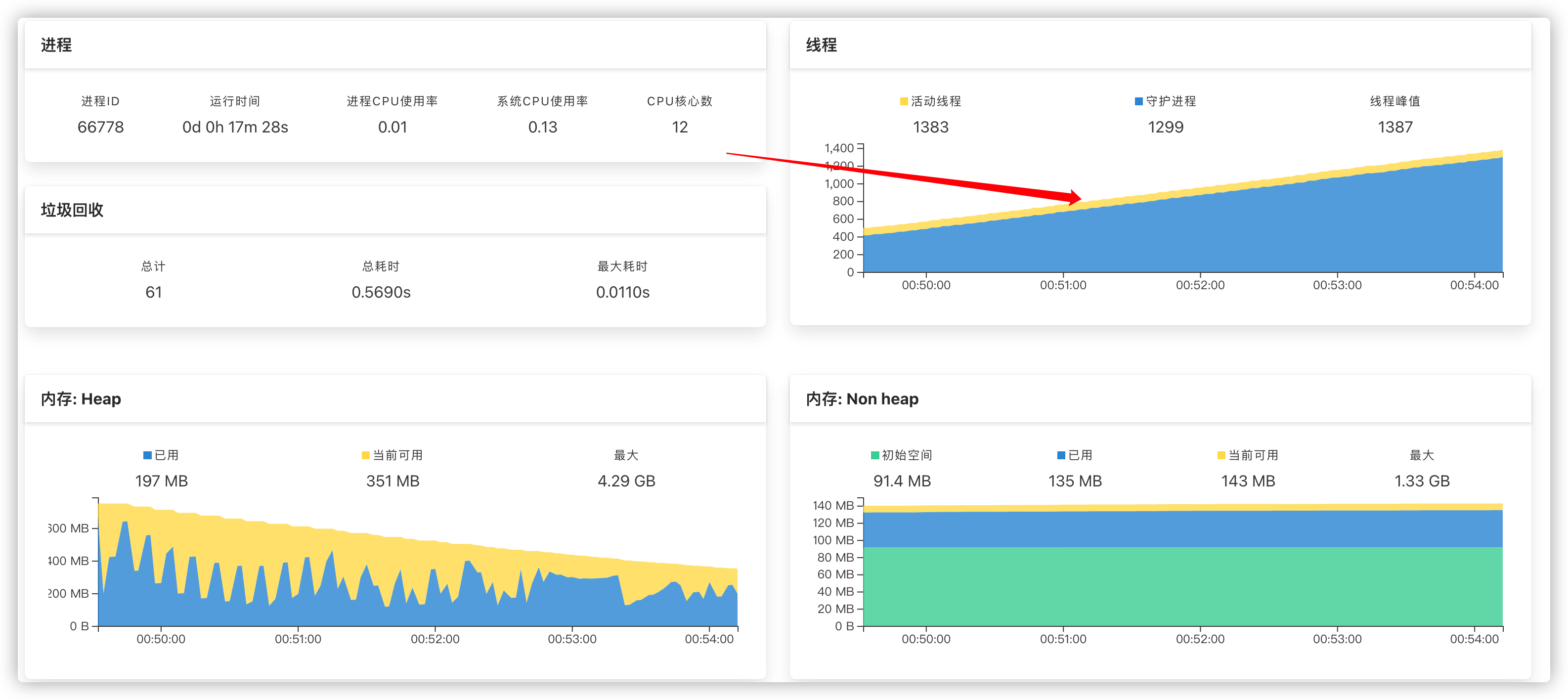
Task: Click 00:52:00 tick on Non heap chart
Action: 1200,639
